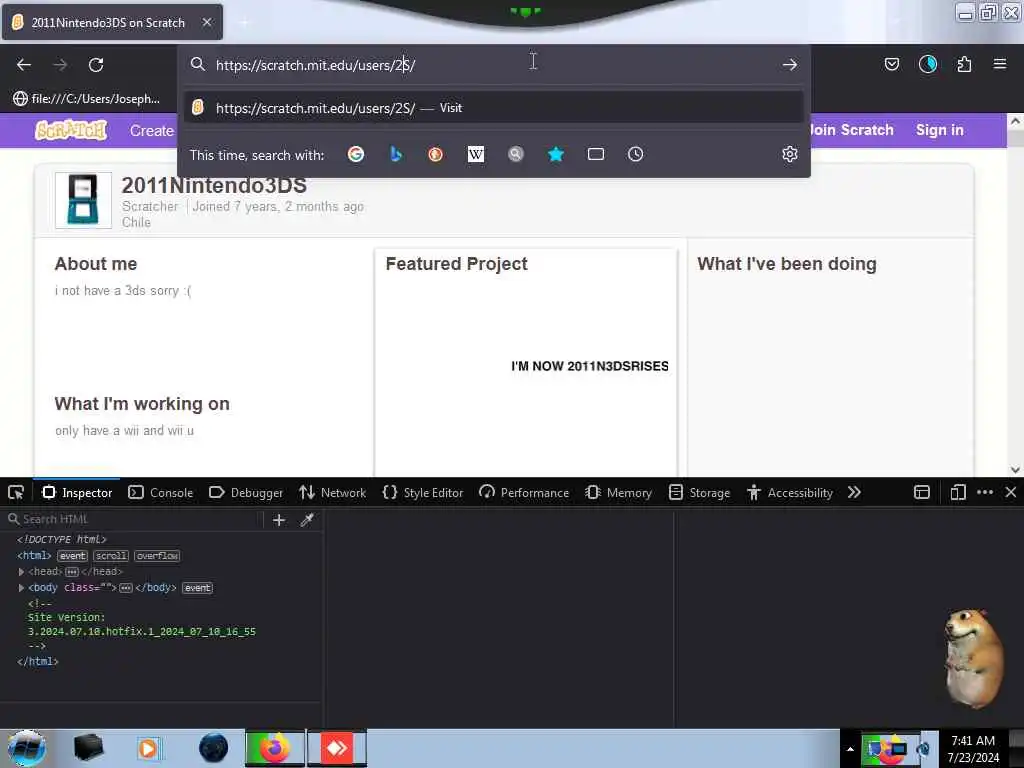Image resolution: width=1024 pixels, height=768 pixels.
Task: Visit the suggested scratch.mit.edu/users/2S/ result
Action: (494, 108)
